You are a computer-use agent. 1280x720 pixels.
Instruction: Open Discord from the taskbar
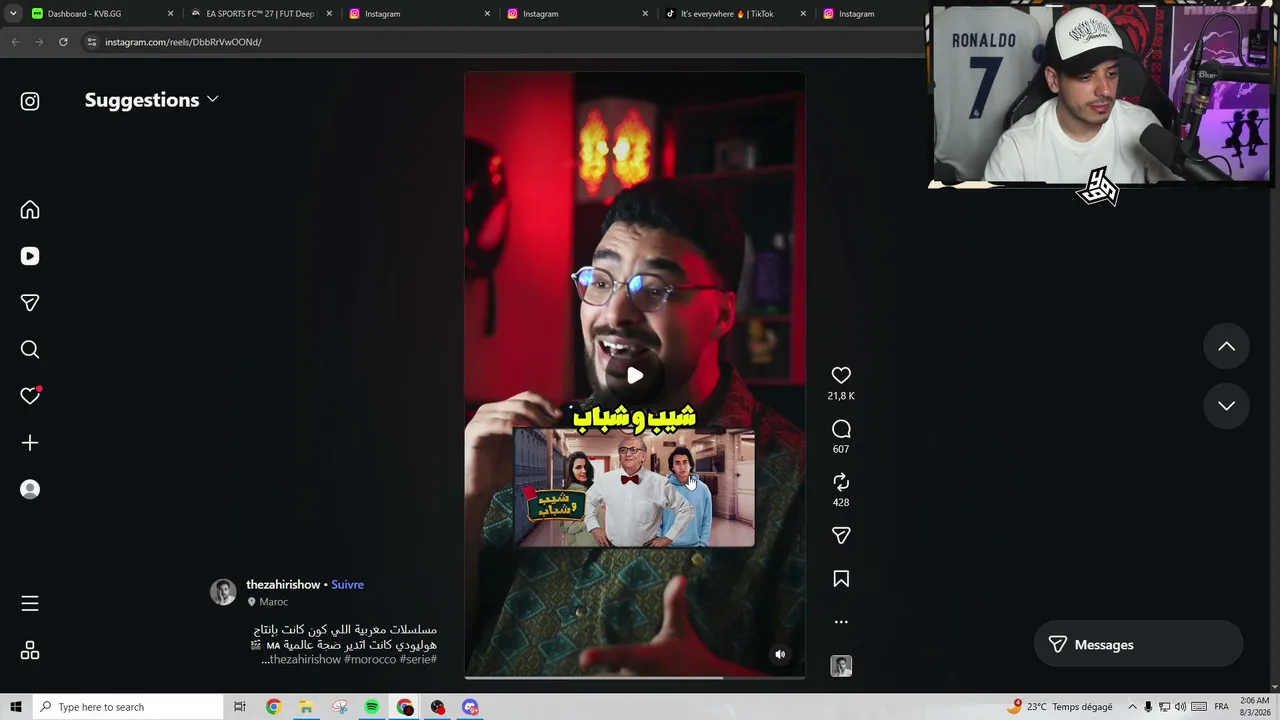(x=471, y=707)
